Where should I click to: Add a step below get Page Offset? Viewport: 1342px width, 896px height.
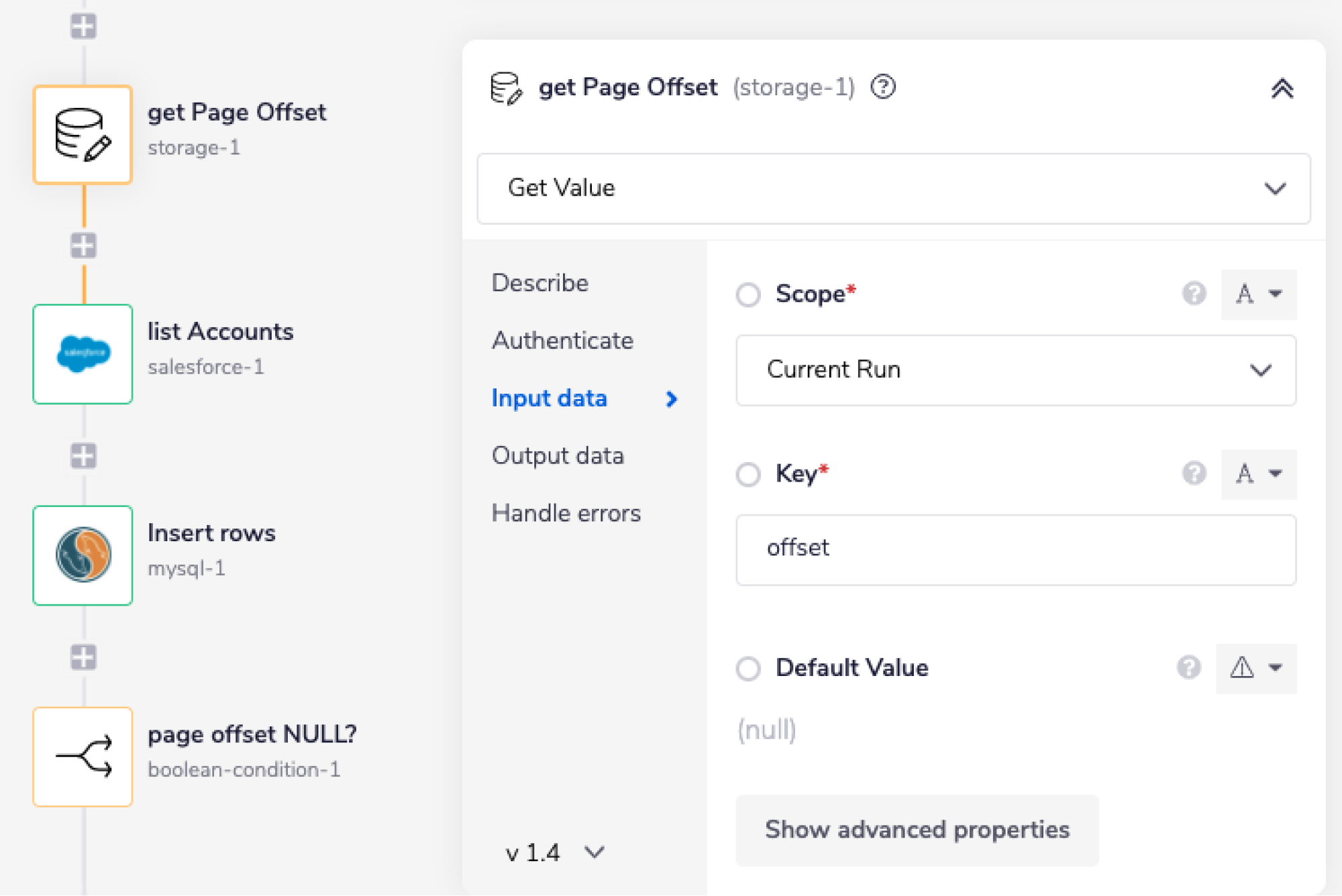pos(83,245)
